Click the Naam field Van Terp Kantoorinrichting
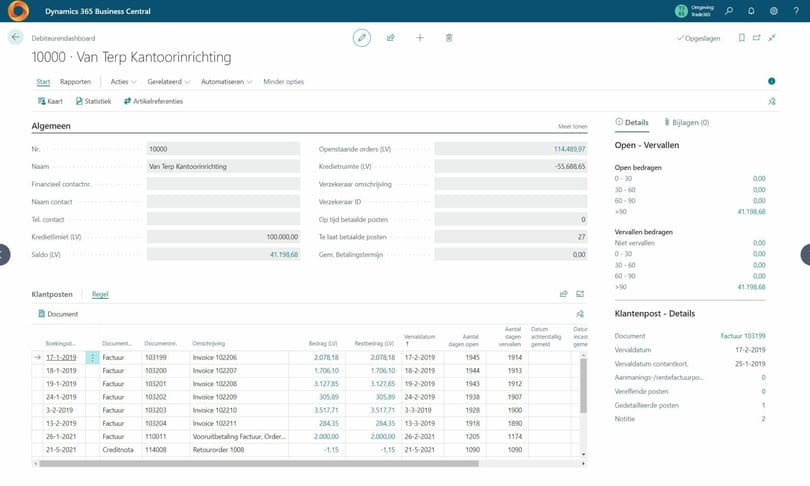Viewport: 810px width, 486px height. pyautogui.click(x=223, y=166)
